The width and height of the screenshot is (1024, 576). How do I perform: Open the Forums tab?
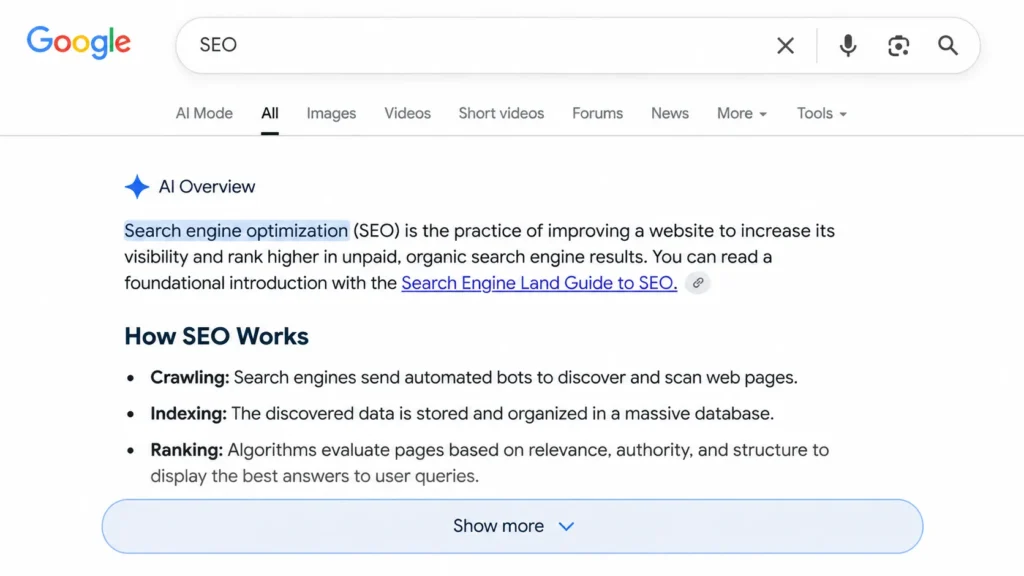click(597, 113)
